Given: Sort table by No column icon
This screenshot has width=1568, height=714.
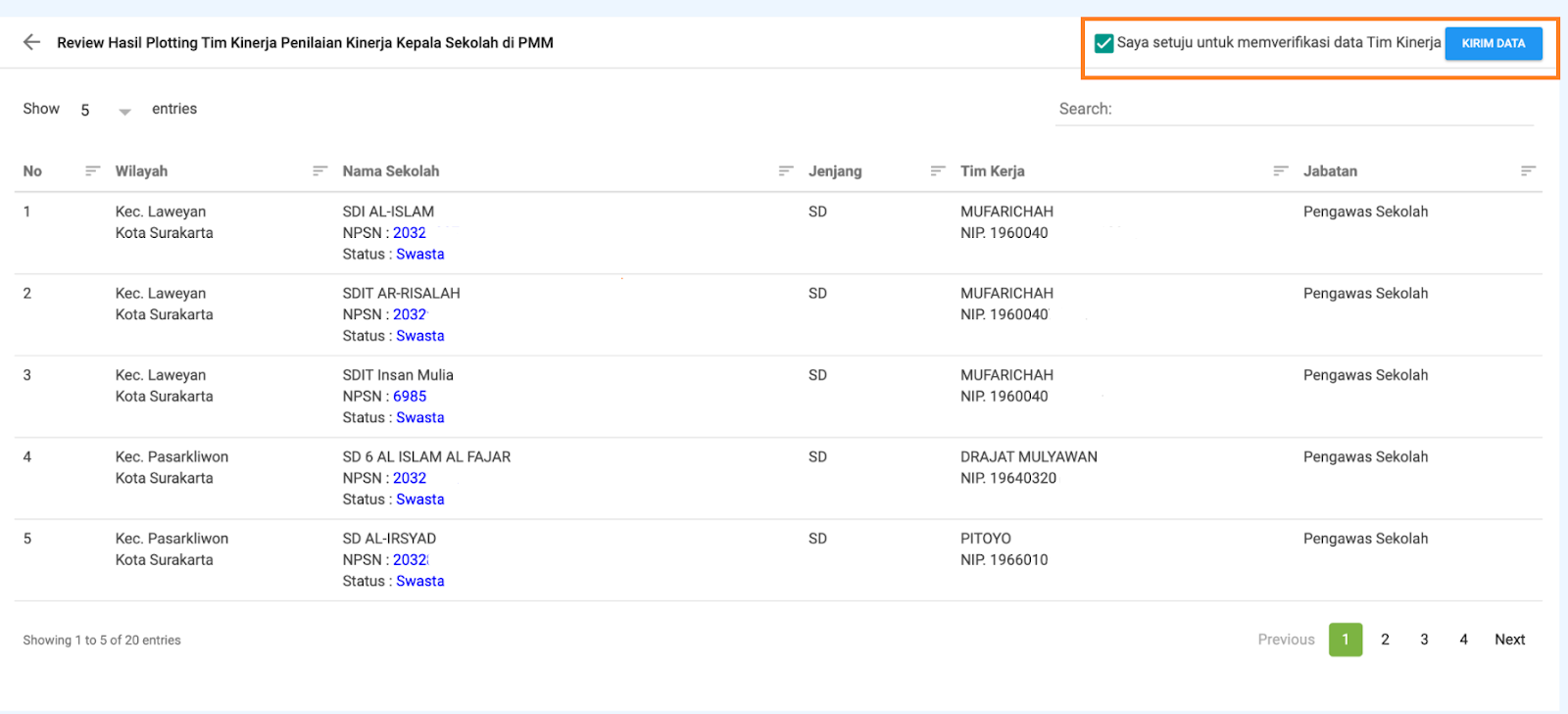Looking at the screenshot, I should pyautogui.click(x=93, y=171).
